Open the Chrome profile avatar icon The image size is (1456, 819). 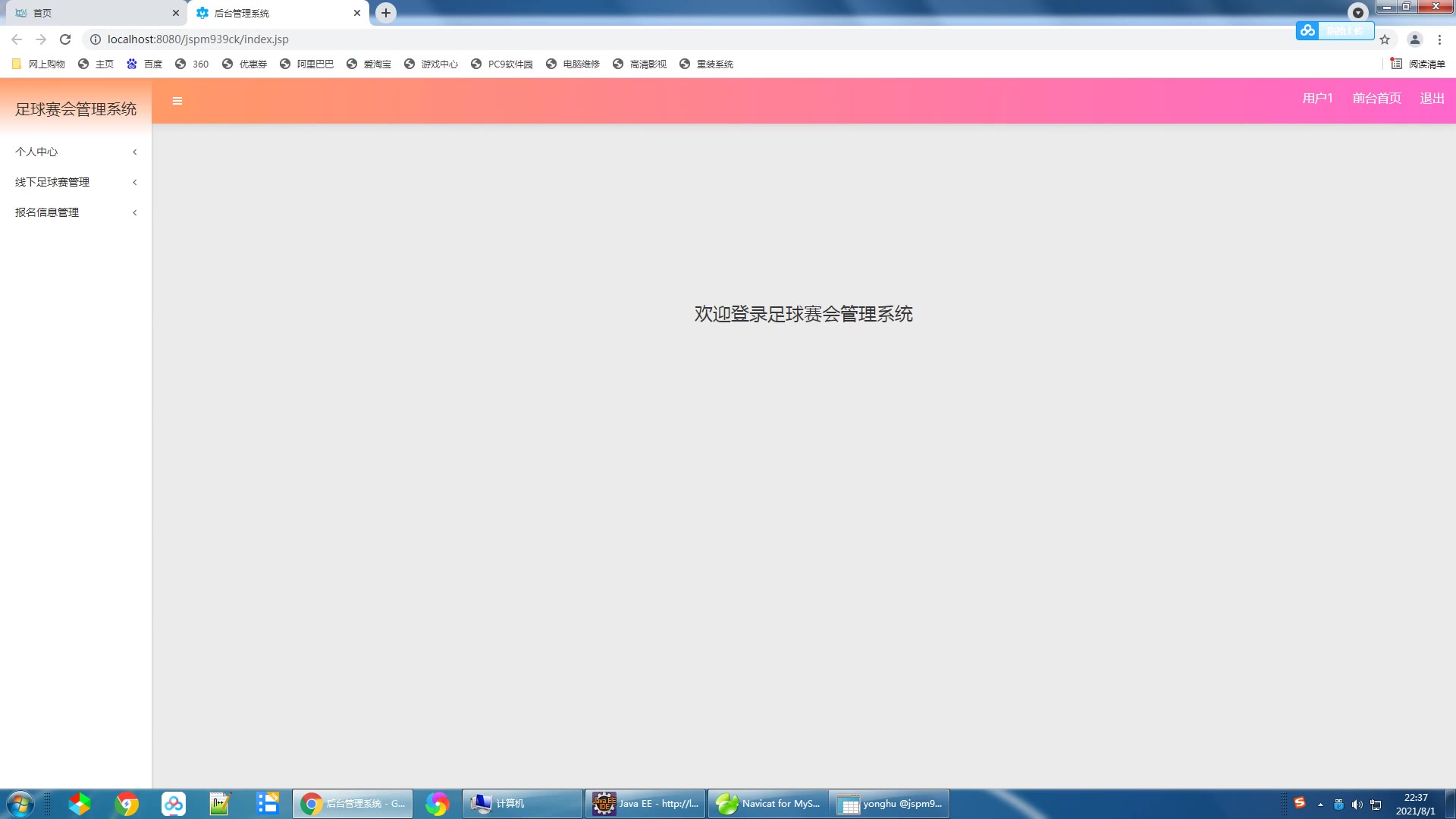1414,39
